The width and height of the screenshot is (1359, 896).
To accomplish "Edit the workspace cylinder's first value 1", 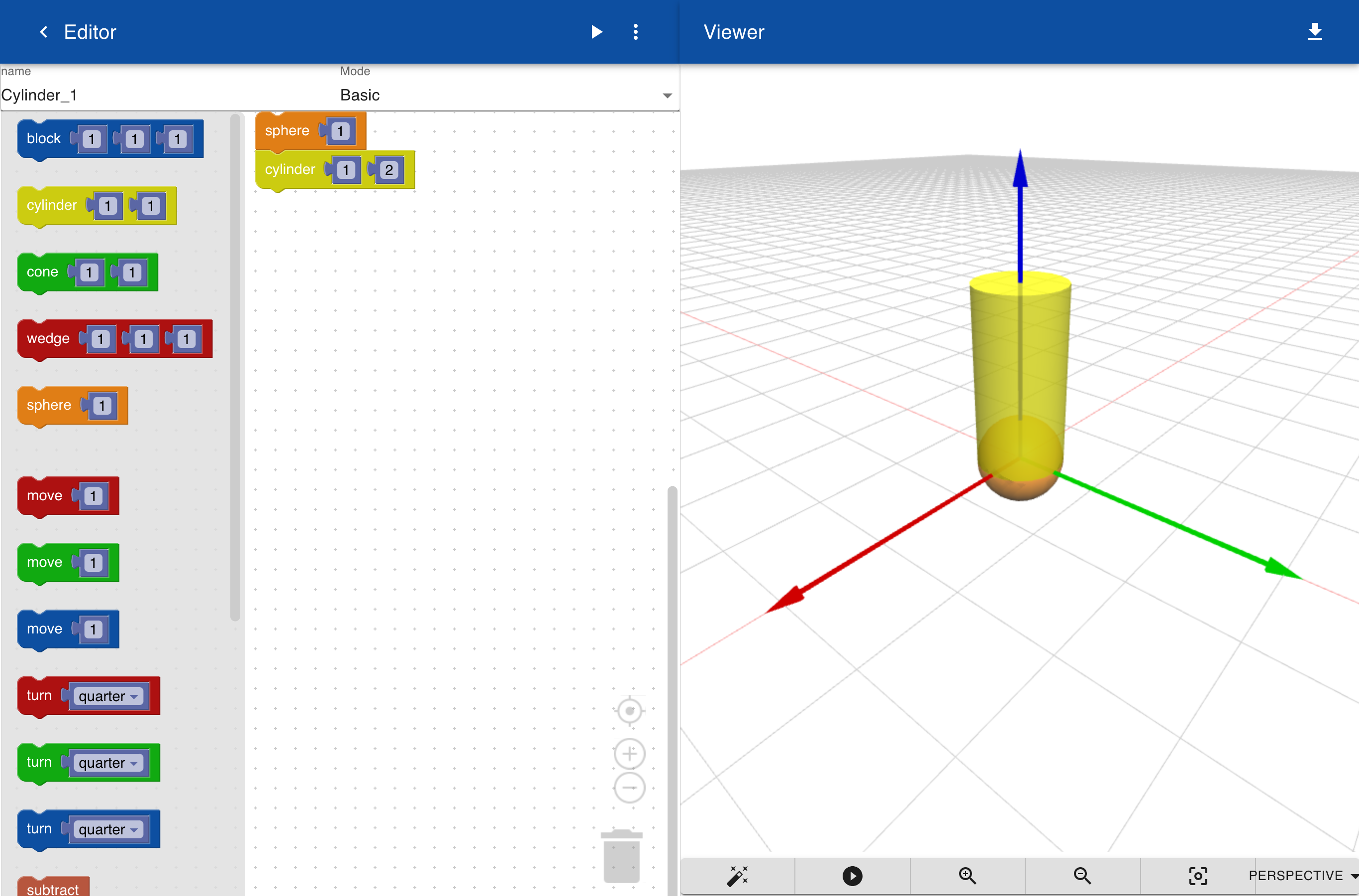I will pyautogui.click(x=346, y=170).
